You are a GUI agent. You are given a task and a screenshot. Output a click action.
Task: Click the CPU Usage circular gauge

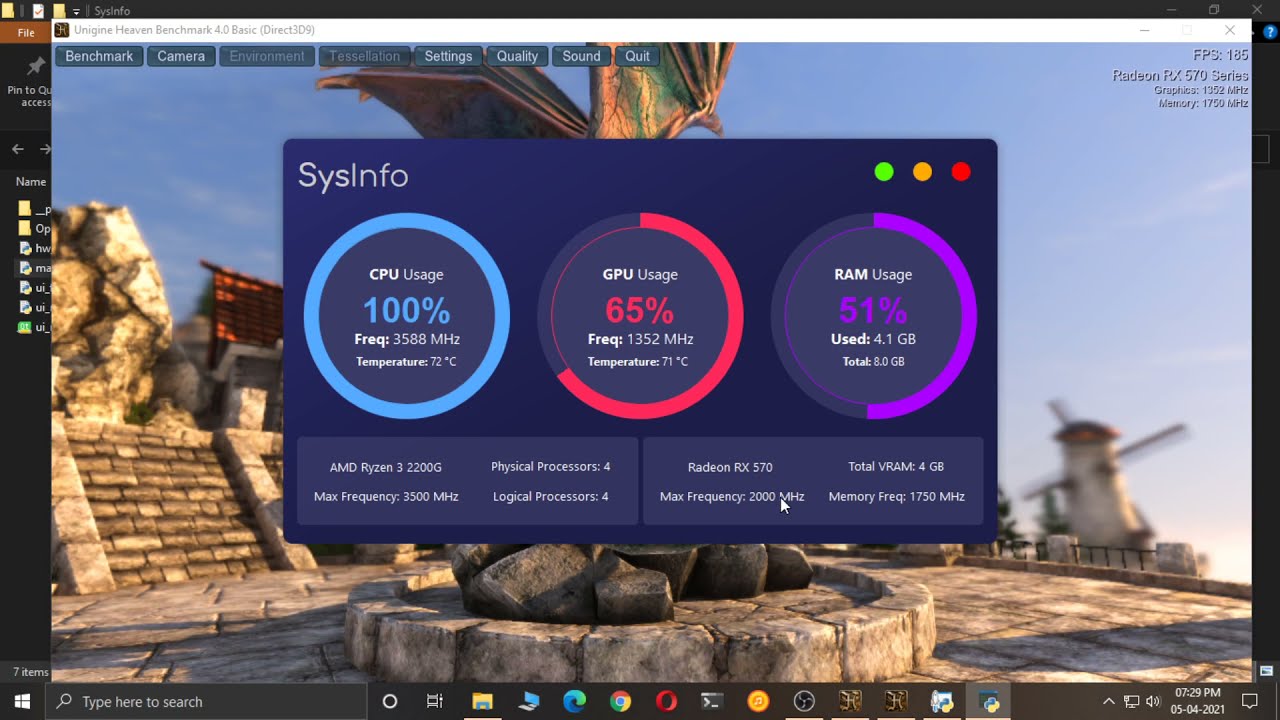tap(406, 316)
